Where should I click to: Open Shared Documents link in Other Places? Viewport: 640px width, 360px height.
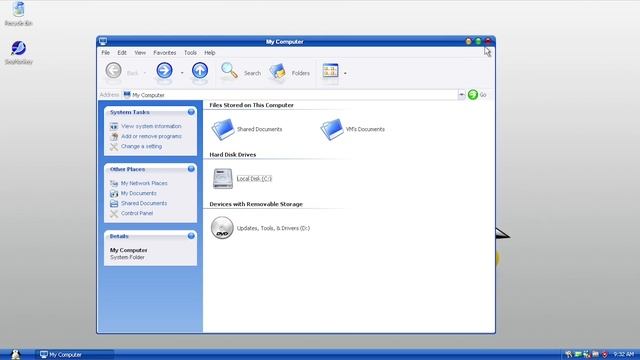[144, 203]
